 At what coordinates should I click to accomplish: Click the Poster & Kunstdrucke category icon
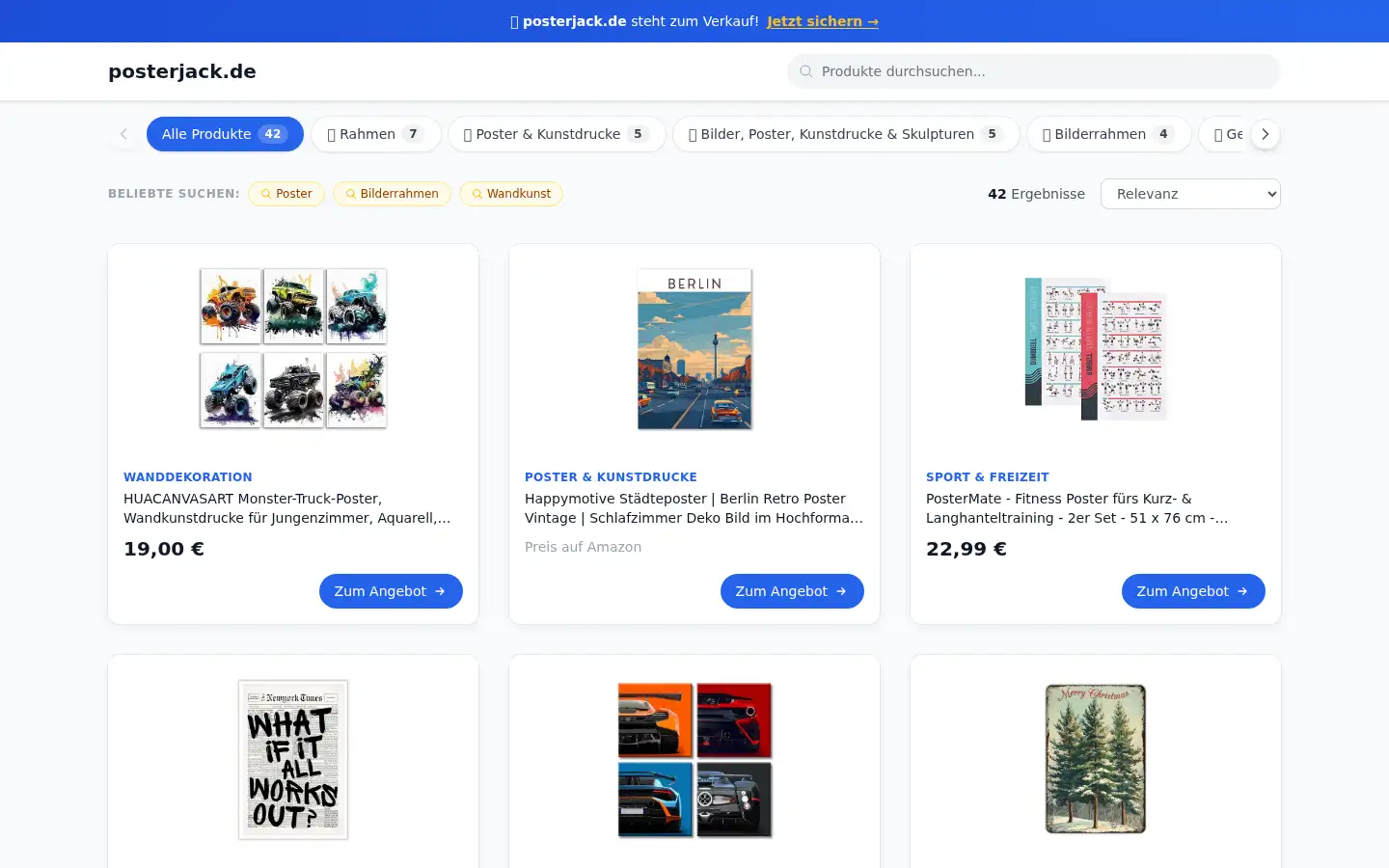[468, 135]
